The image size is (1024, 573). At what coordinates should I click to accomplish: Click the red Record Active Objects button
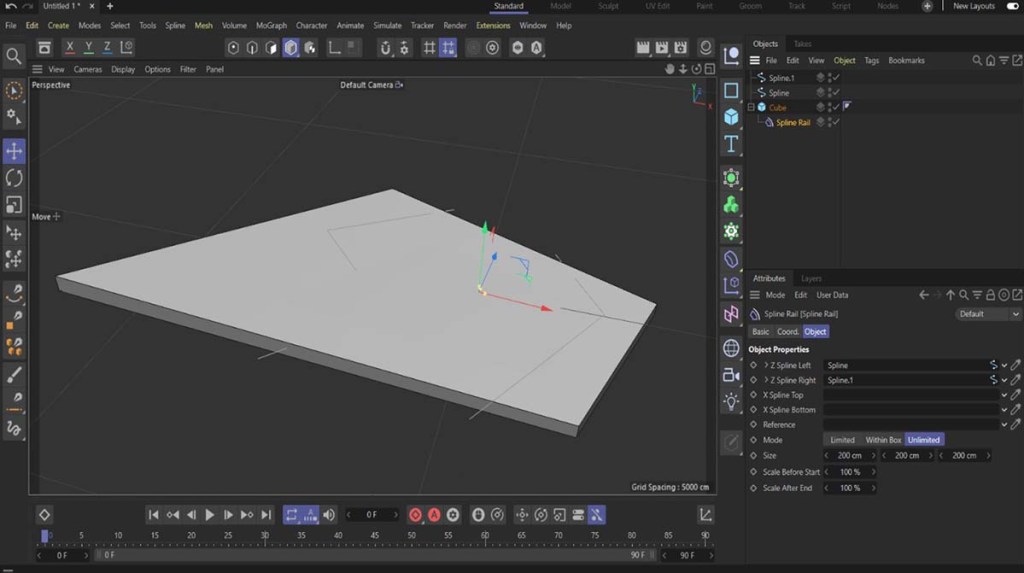[x=415, y=515]
